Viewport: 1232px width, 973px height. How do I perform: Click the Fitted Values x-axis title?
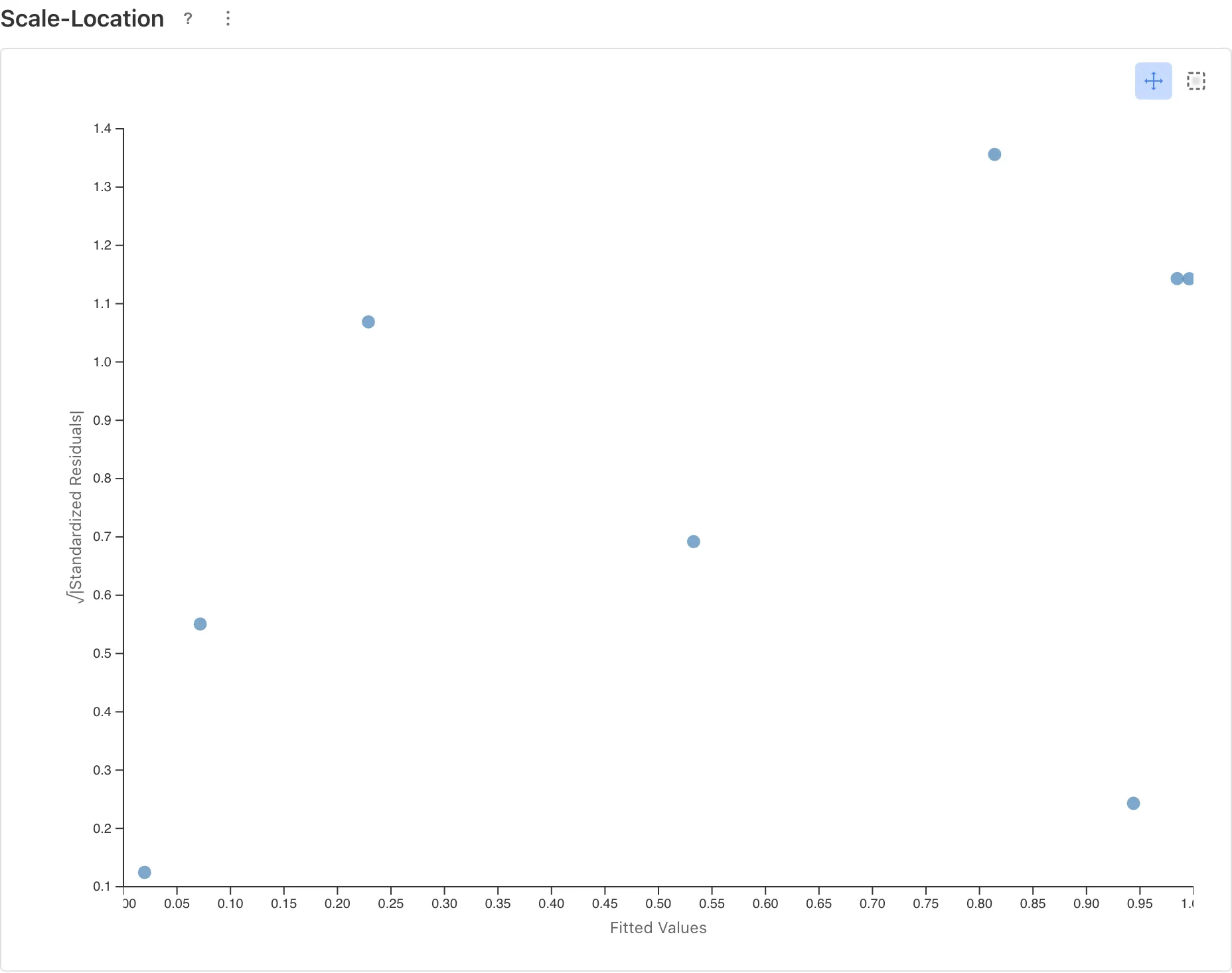click(x=658, y=928)
